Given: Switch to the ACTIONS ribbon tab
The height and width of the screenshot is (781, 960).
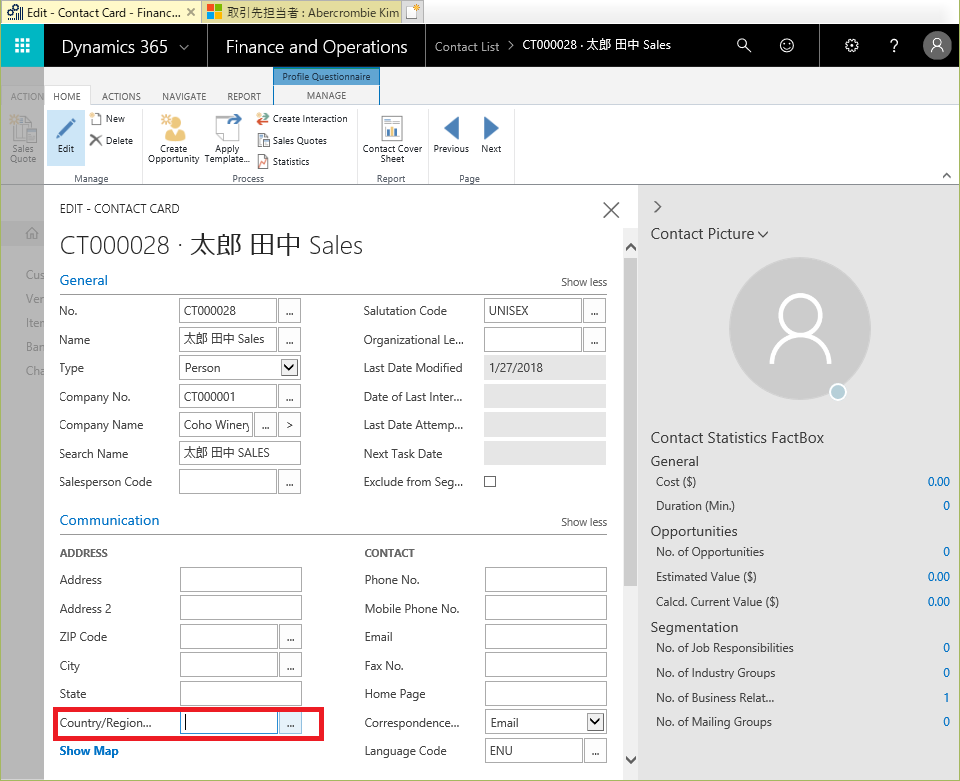Looking at the screenshot, I should [x=121, y=96].
